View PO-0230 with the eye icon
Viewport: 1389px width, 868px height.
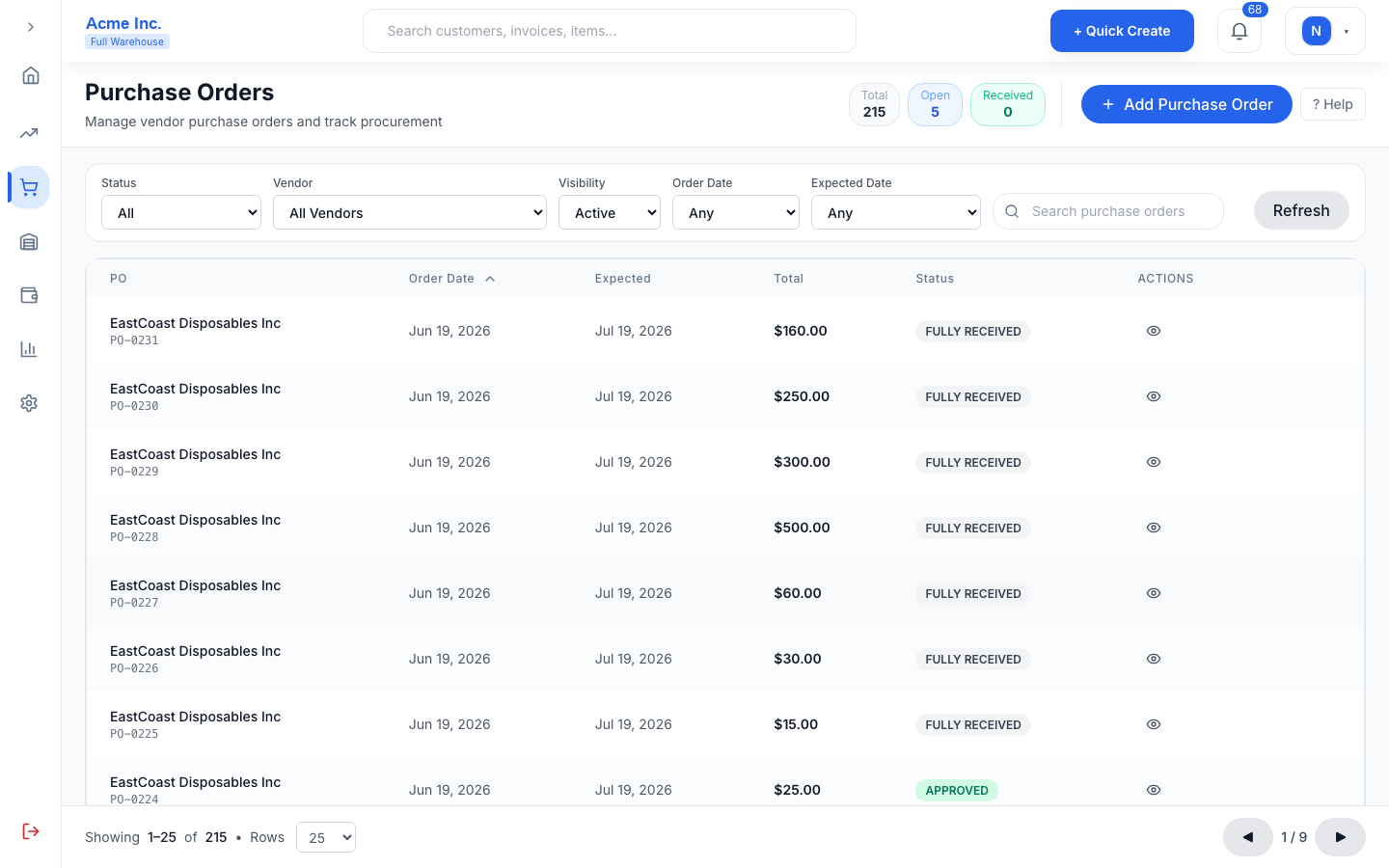[x=1154, y=396]
